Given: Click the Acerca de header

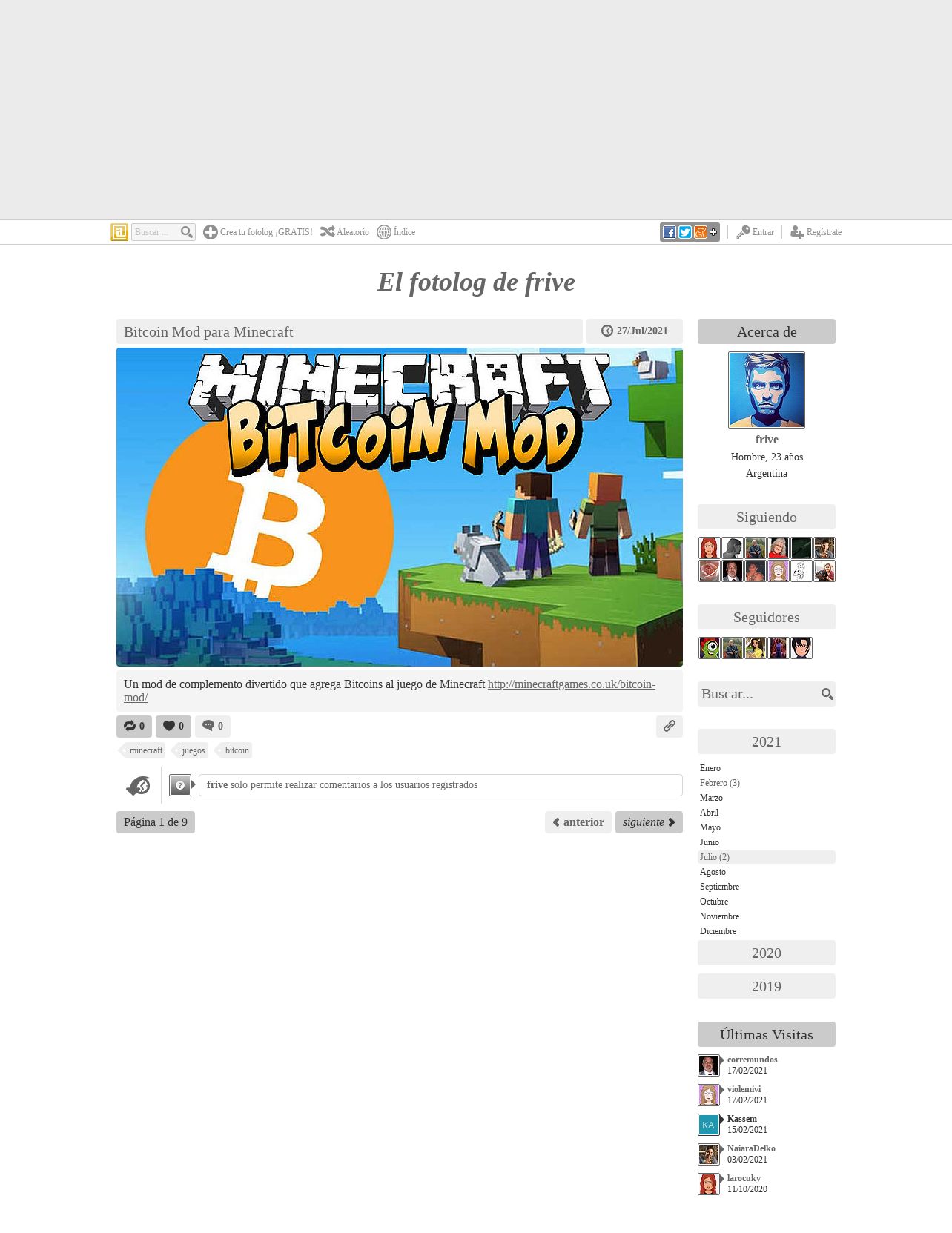Looking at the screenshot, I should click(767, 331).
